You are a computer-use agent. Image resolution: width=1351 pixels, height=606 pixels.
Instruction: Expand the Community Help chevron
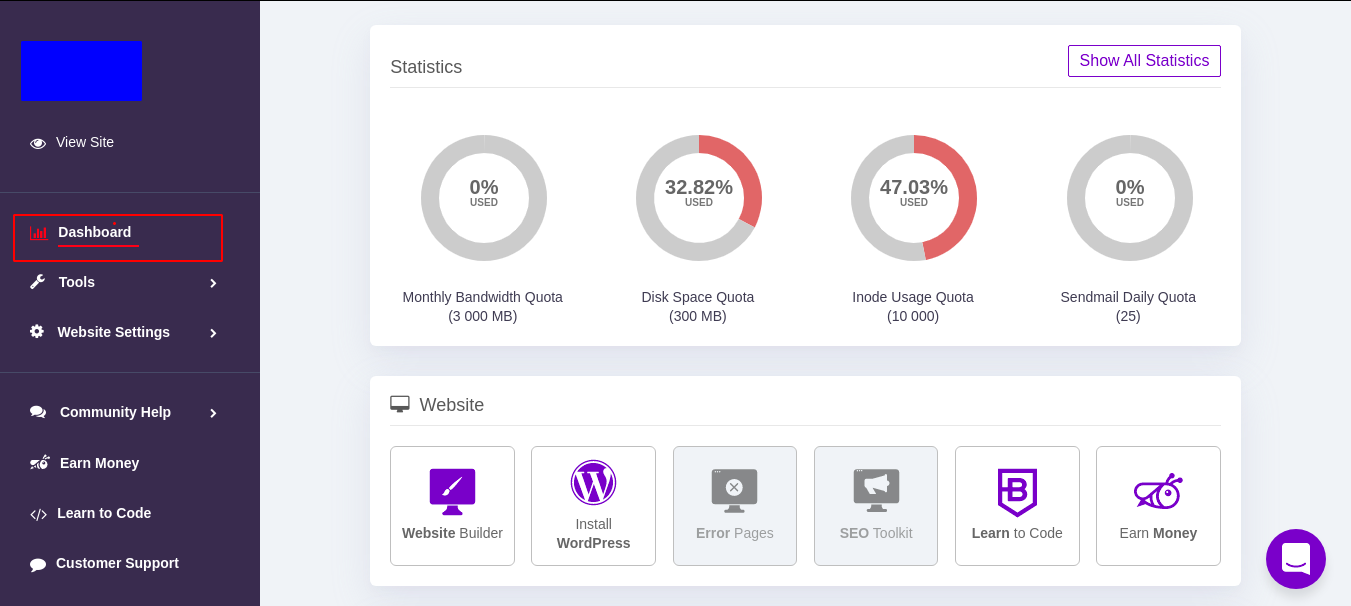213,413
